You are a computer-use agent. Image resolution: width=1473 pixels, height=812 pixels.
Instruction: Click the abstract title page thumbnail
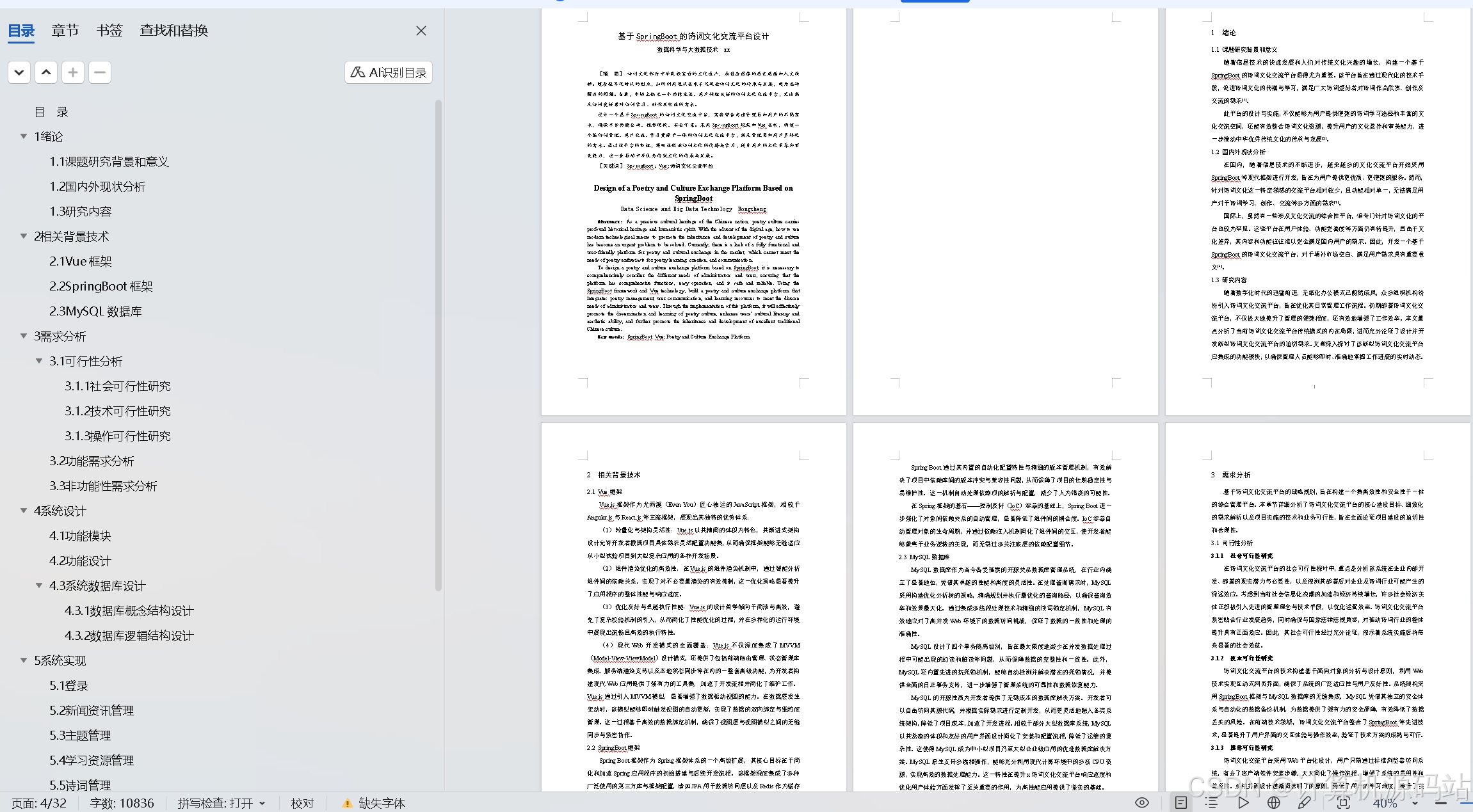point(693,212)
